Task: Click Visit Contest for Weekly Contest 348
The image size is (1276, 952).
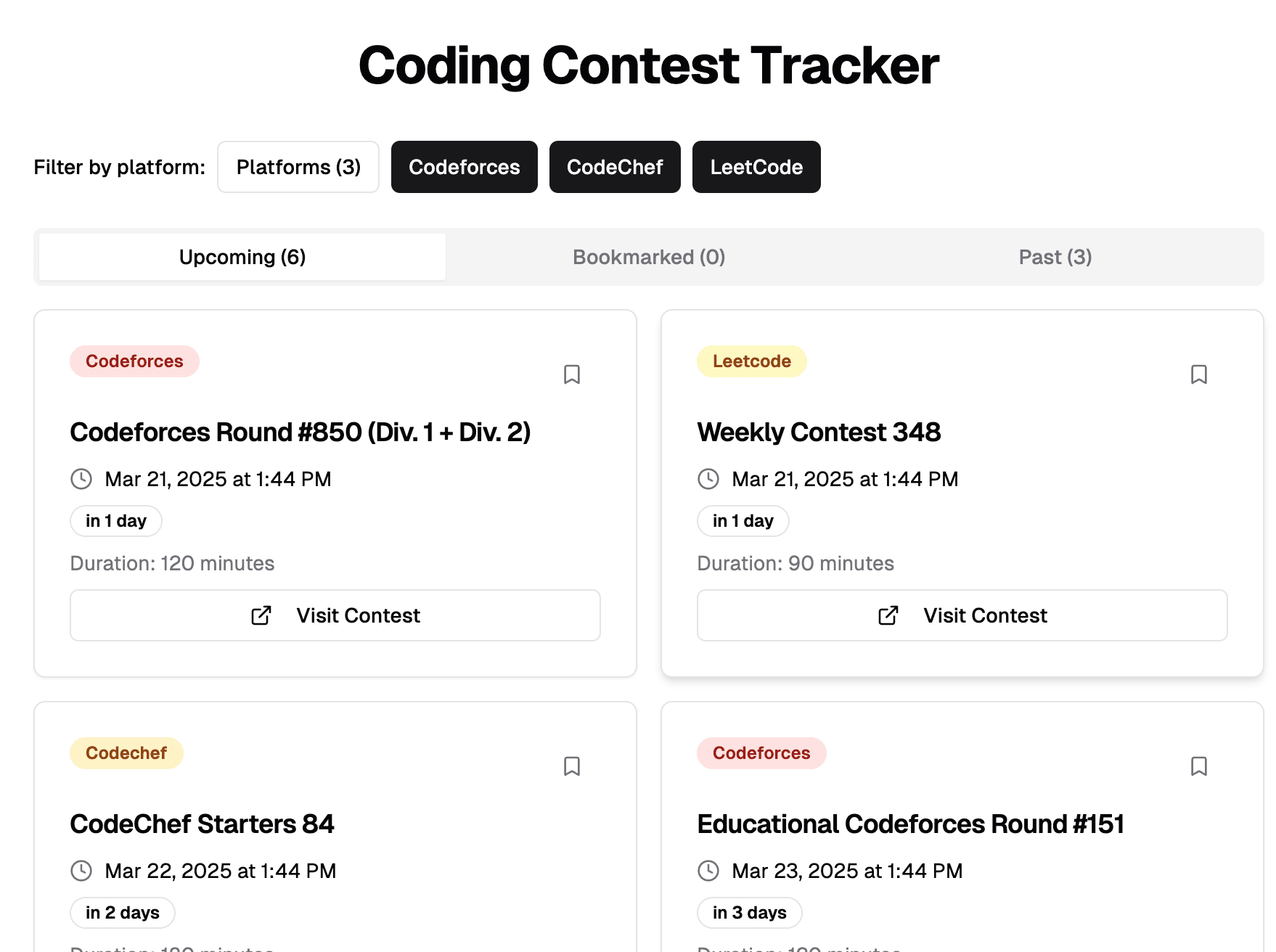Action: pos(962,615)
